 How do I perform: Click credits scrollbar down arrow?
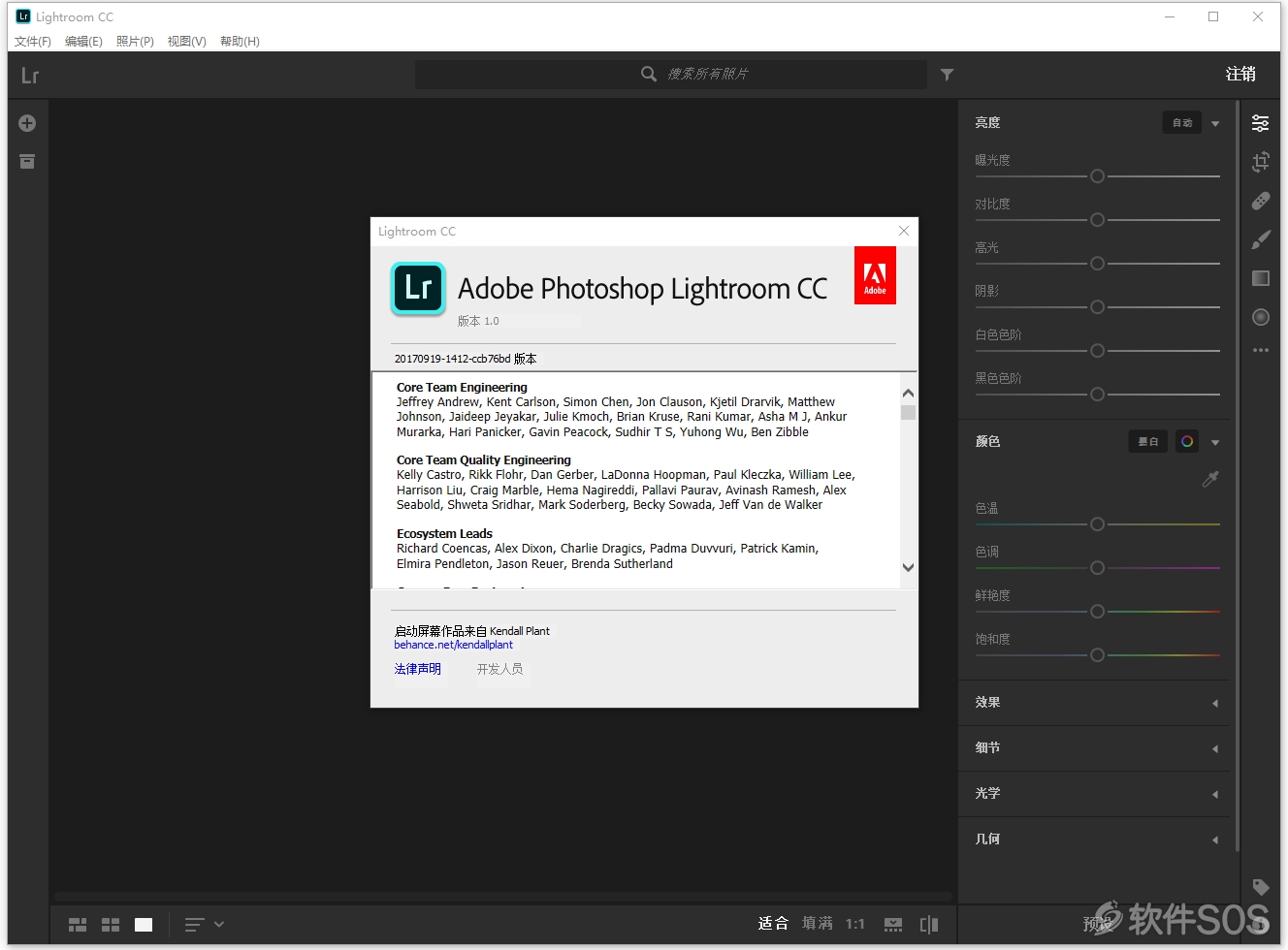pos(908,568)
